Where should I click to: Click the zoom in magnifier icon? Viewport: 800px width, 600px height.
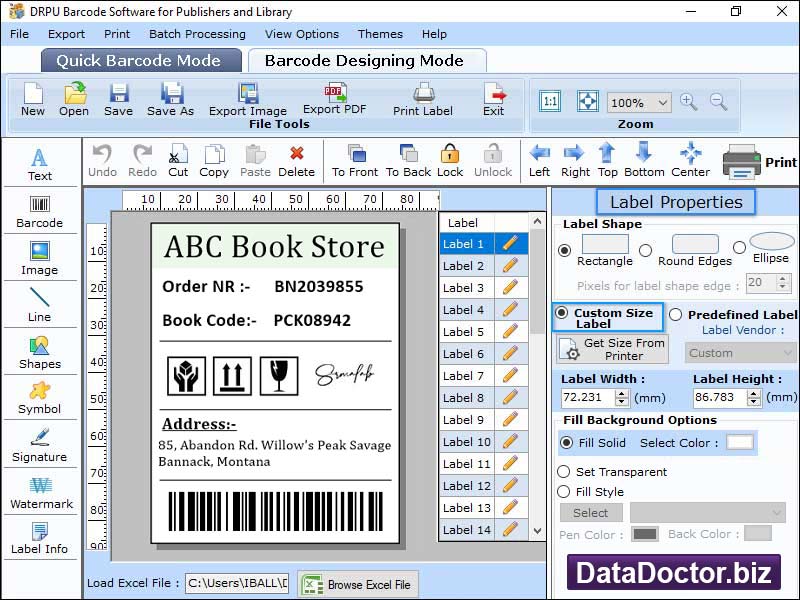click(688, 102)
